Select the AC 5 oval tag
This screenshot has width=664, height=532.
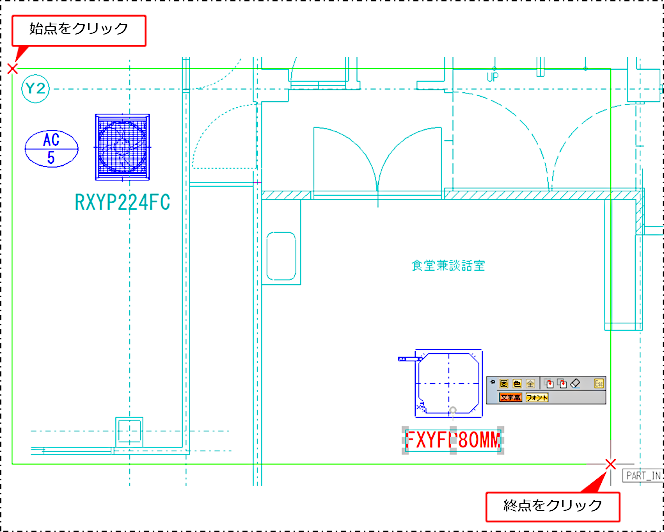51,148
